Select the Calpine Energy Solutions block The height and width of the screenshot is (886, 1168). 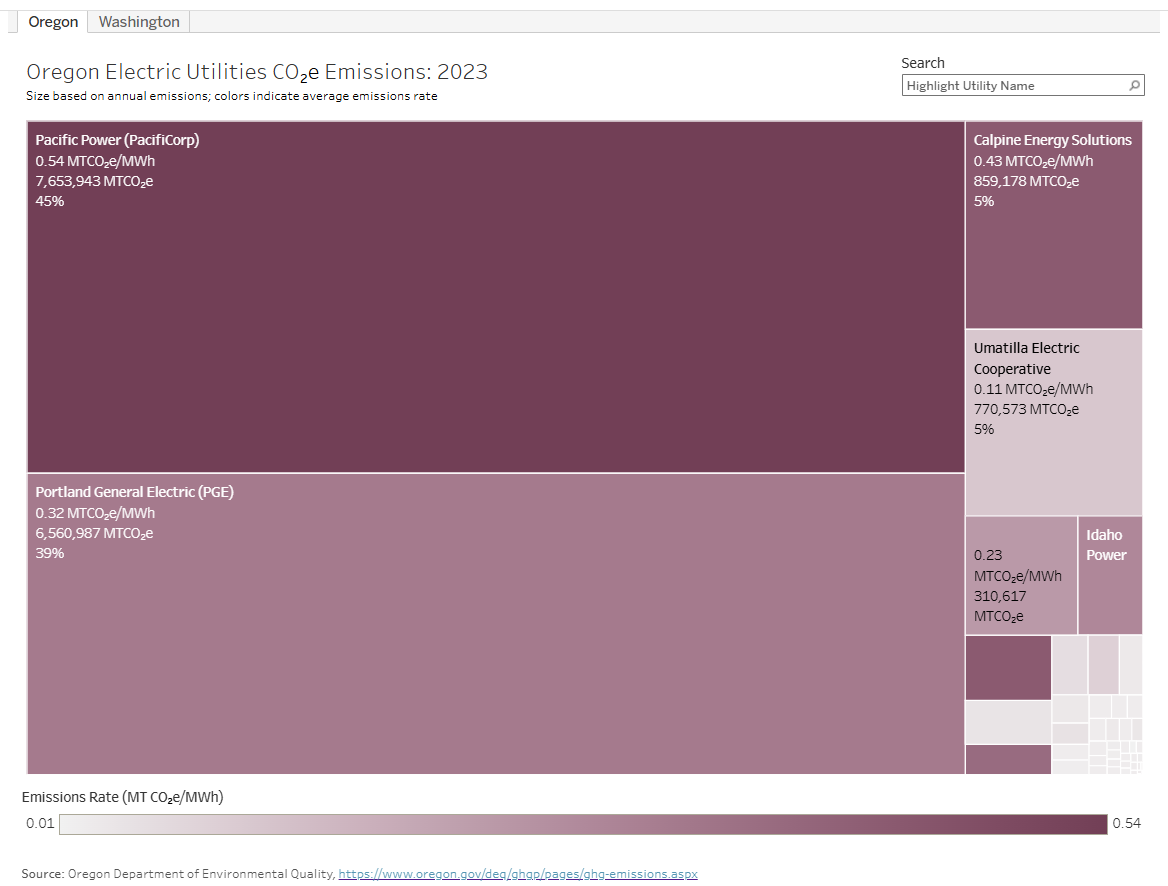pos(1054,225)
